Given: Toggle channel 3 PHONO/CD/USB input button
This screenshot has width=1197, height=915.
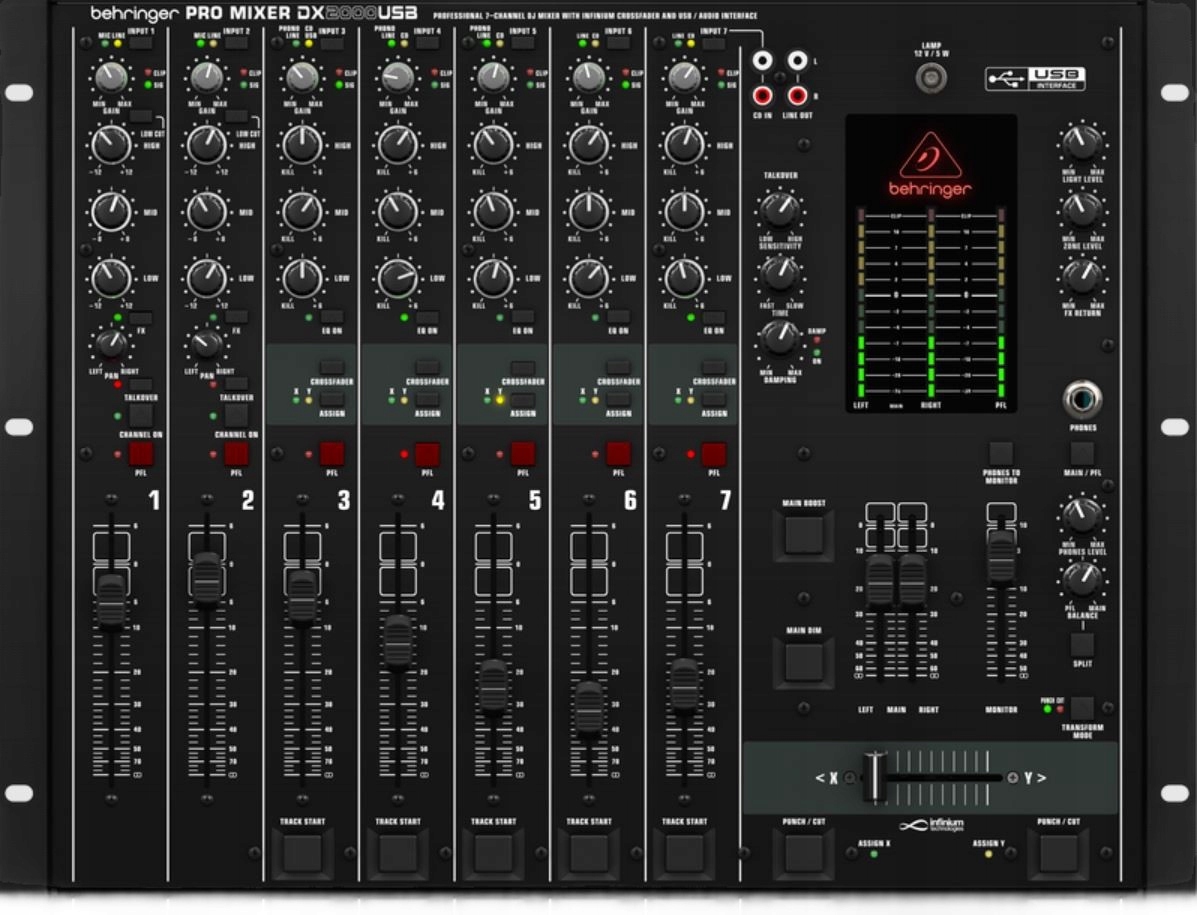Looking at the screenshot, I should pyautogui.click(x=331, y=43).
